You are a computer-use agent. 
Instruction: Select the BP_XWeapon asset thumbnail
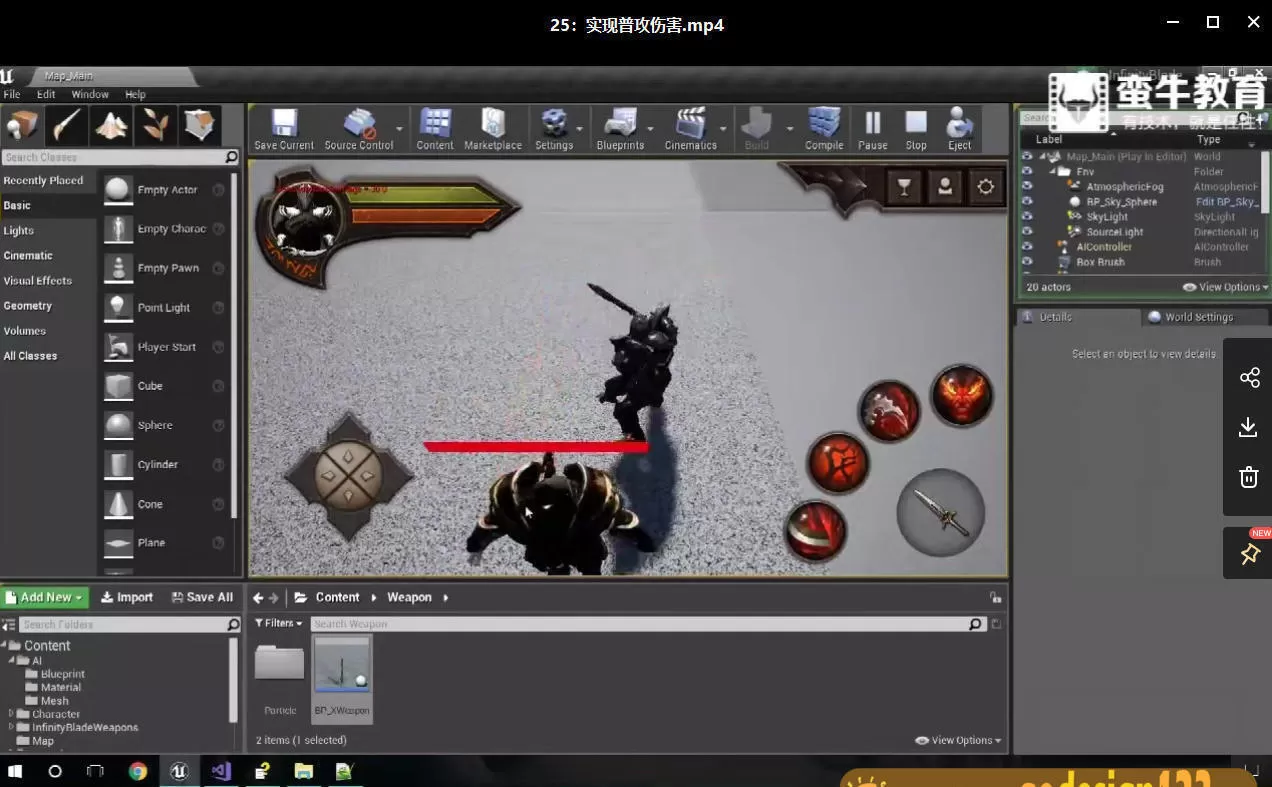coord(342,665)
